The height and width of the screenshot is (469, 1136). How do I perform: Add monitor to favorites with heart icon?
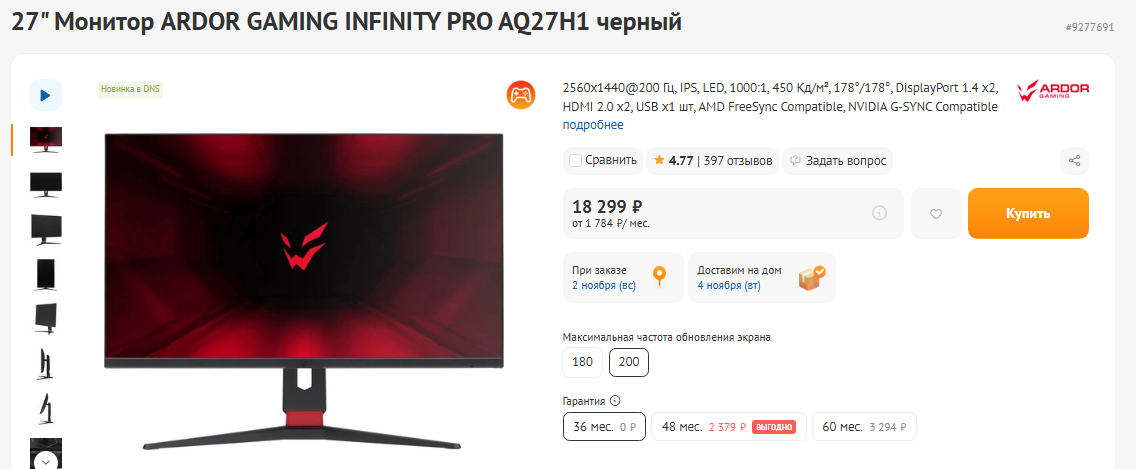click(936, 214)
